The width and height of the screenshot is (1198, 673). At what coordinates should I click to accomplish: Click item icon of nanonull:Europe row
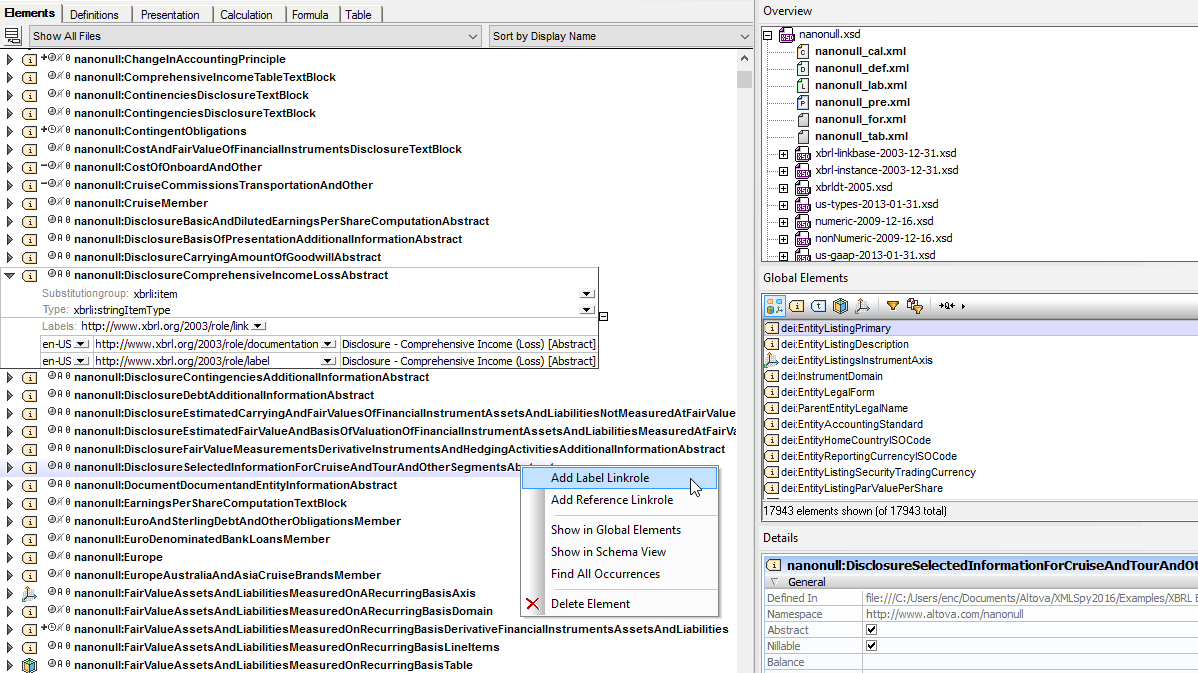pyautogui.click(x=29, y=558)
